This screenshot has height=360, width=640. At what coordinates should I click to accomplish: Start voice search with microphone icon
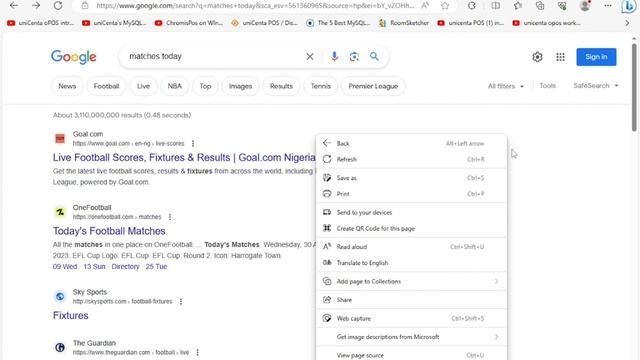(x=334, y=57)
